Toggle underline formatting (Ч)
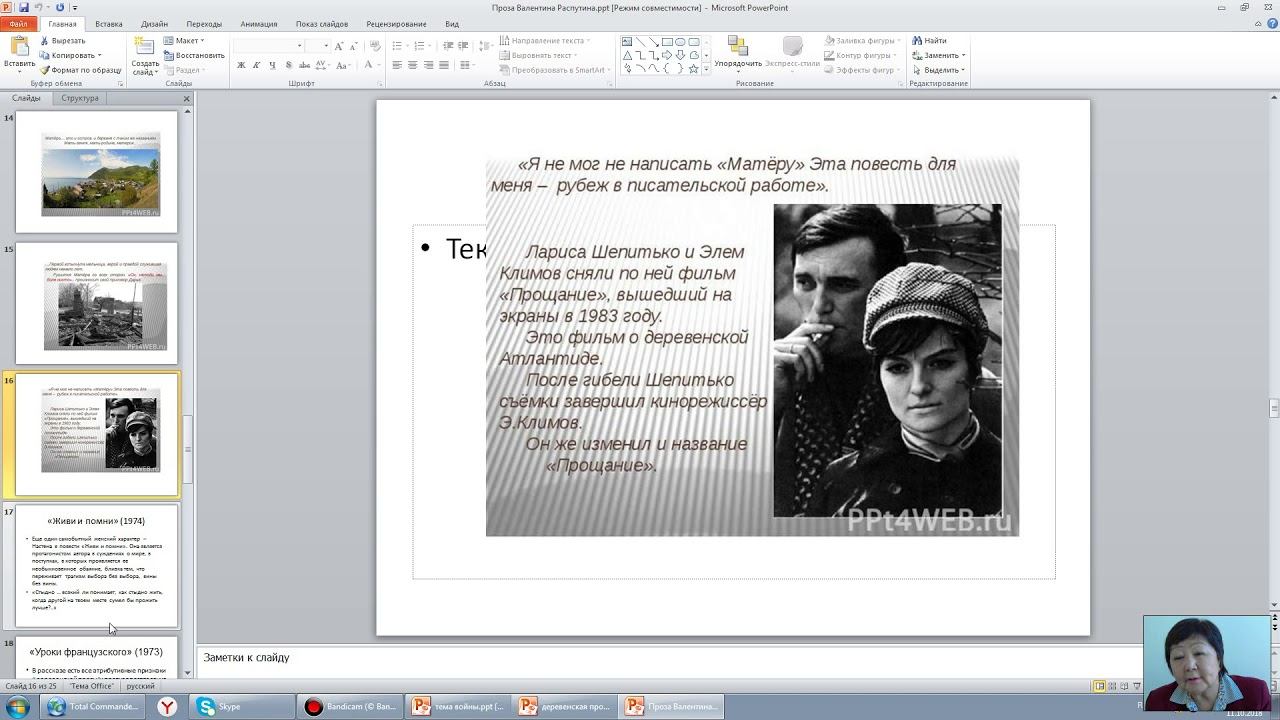This screenshot has width=1280, height=720. 272,65
